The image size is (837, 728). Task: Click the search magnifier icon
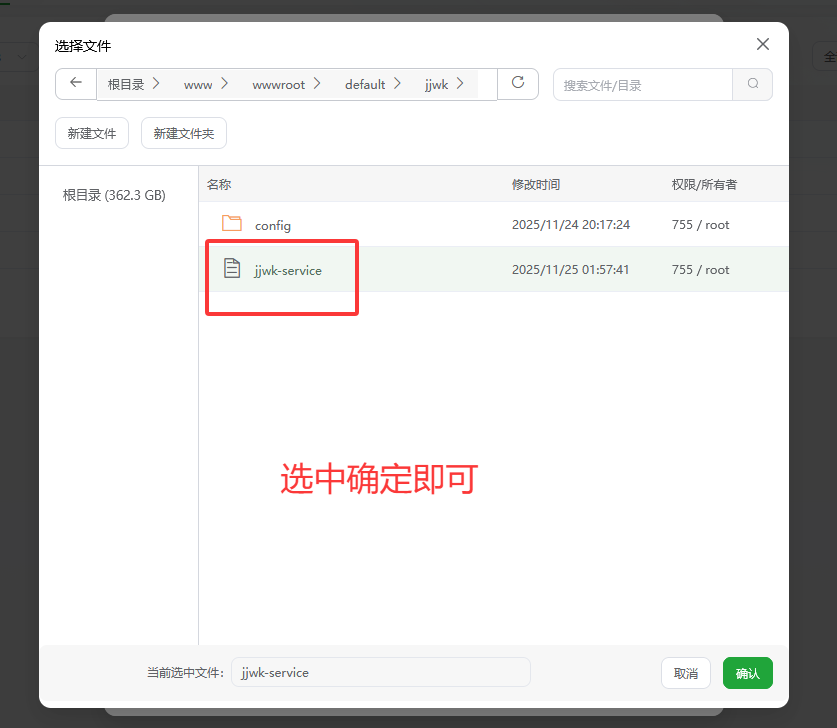[x=752, y=84]
